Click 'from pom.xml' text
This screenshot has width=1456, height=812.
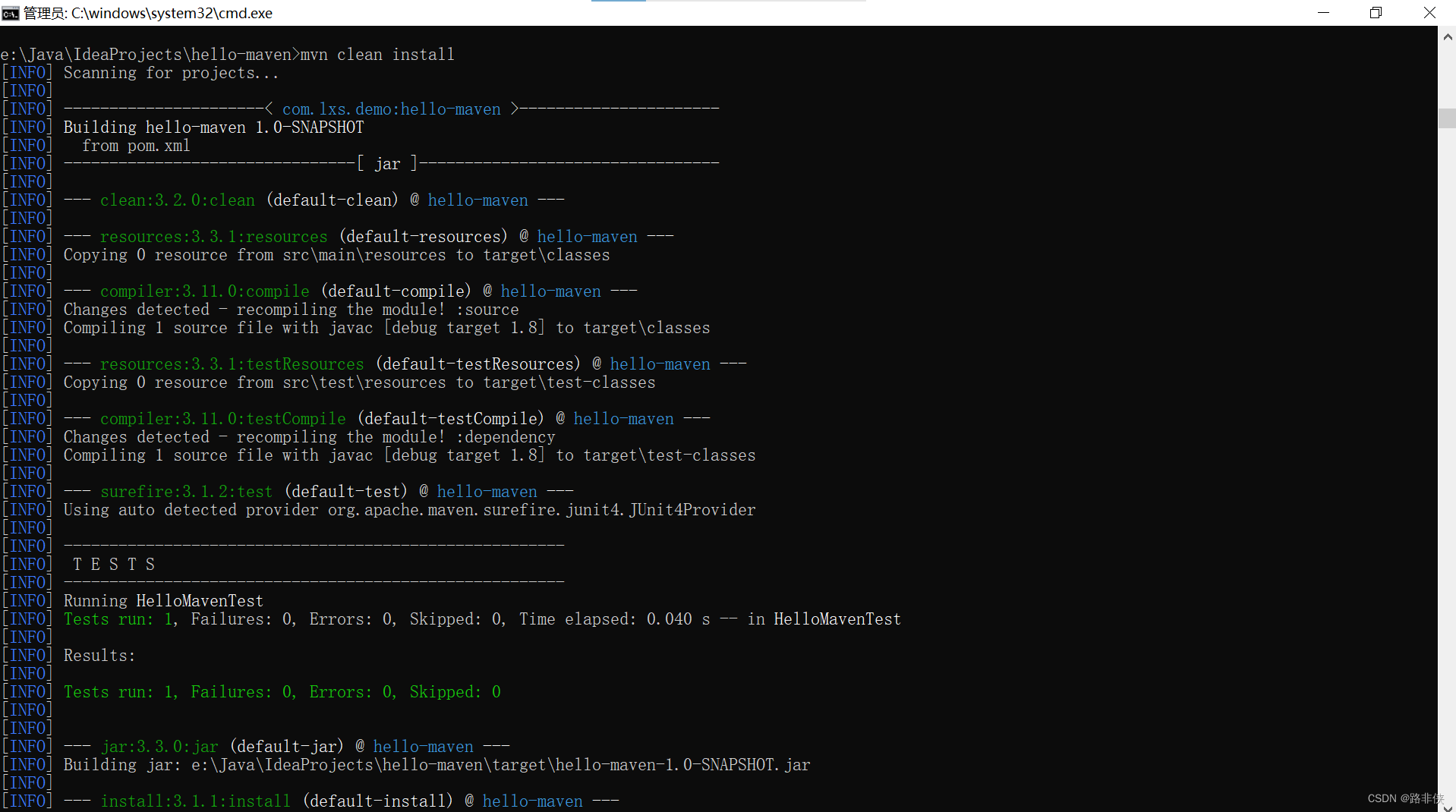click(136, 146)
